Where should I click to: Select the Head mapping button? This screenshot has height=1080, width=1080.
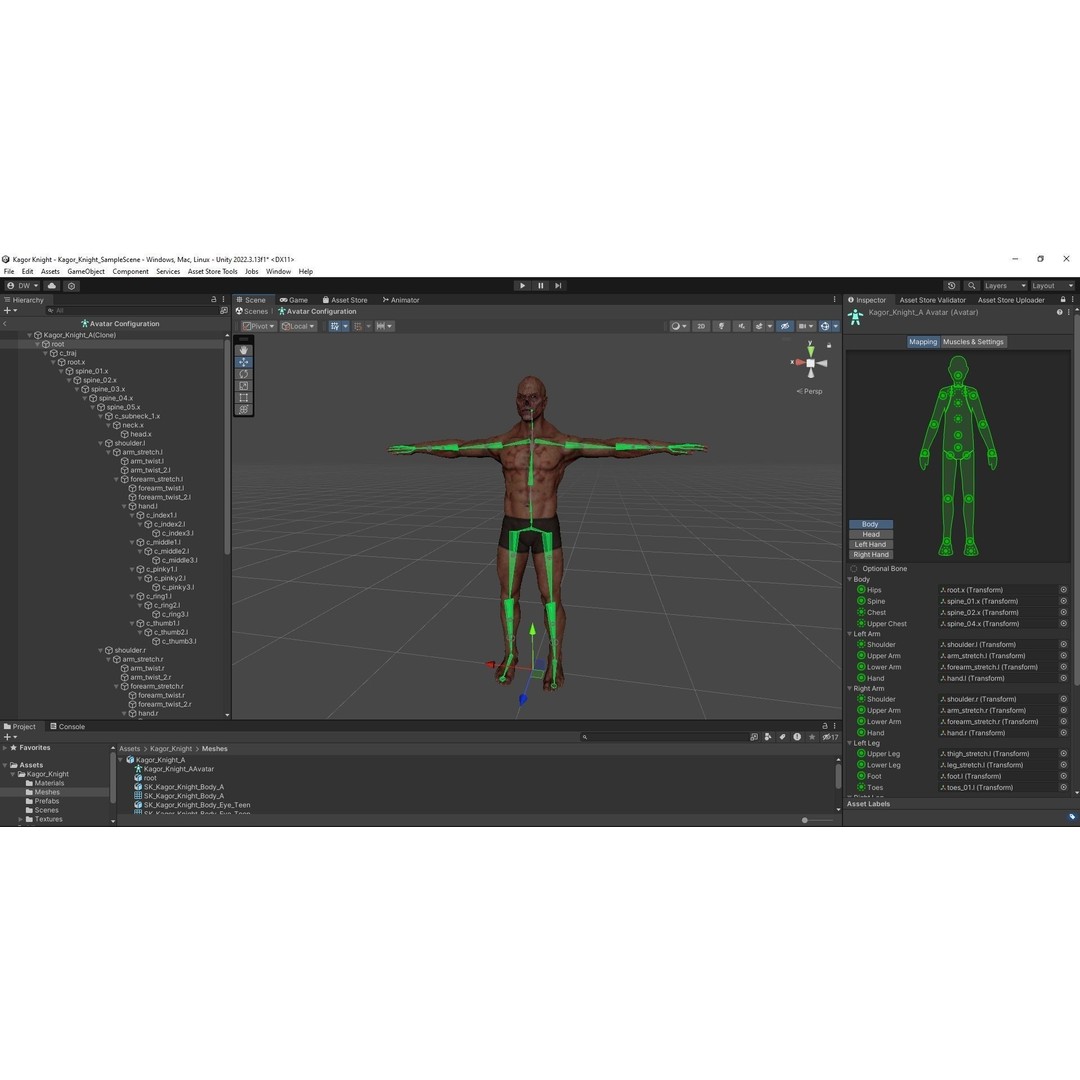click(x=871, y=534)
